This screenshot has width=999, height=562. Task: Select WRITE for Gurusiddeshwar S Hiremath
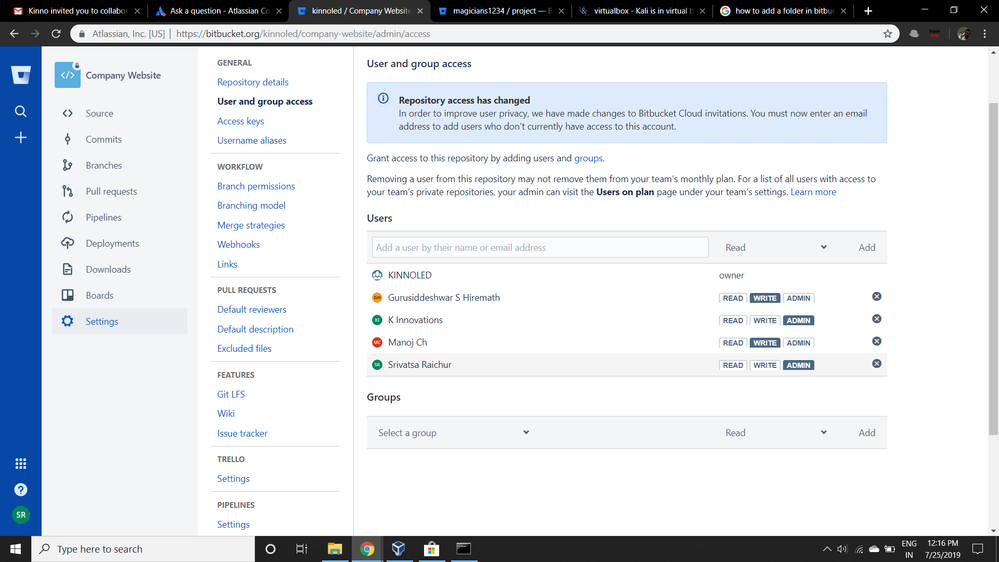pyautogui.click(x=765, y=298)
